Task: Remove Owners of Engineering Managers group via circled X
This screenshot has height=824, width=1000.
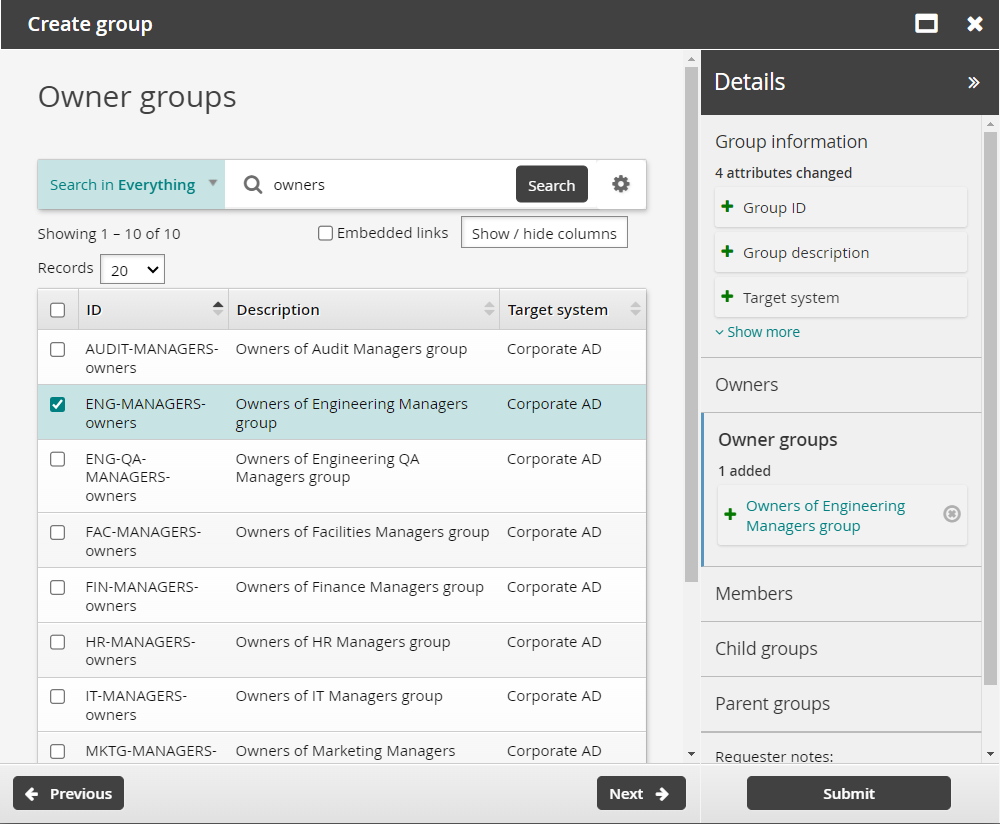Action: [x=951, y=513]
